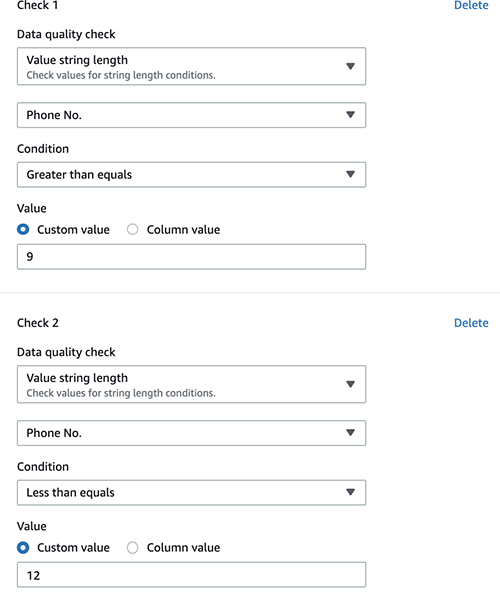Open Check 2 'Value string length' dropdown

191,384
